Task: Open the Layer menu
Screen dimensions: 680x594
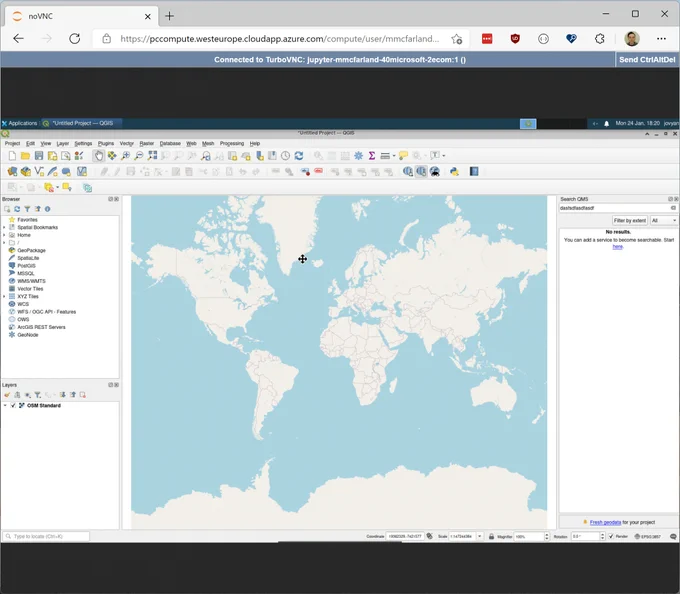Action: (x=62, y=144)
